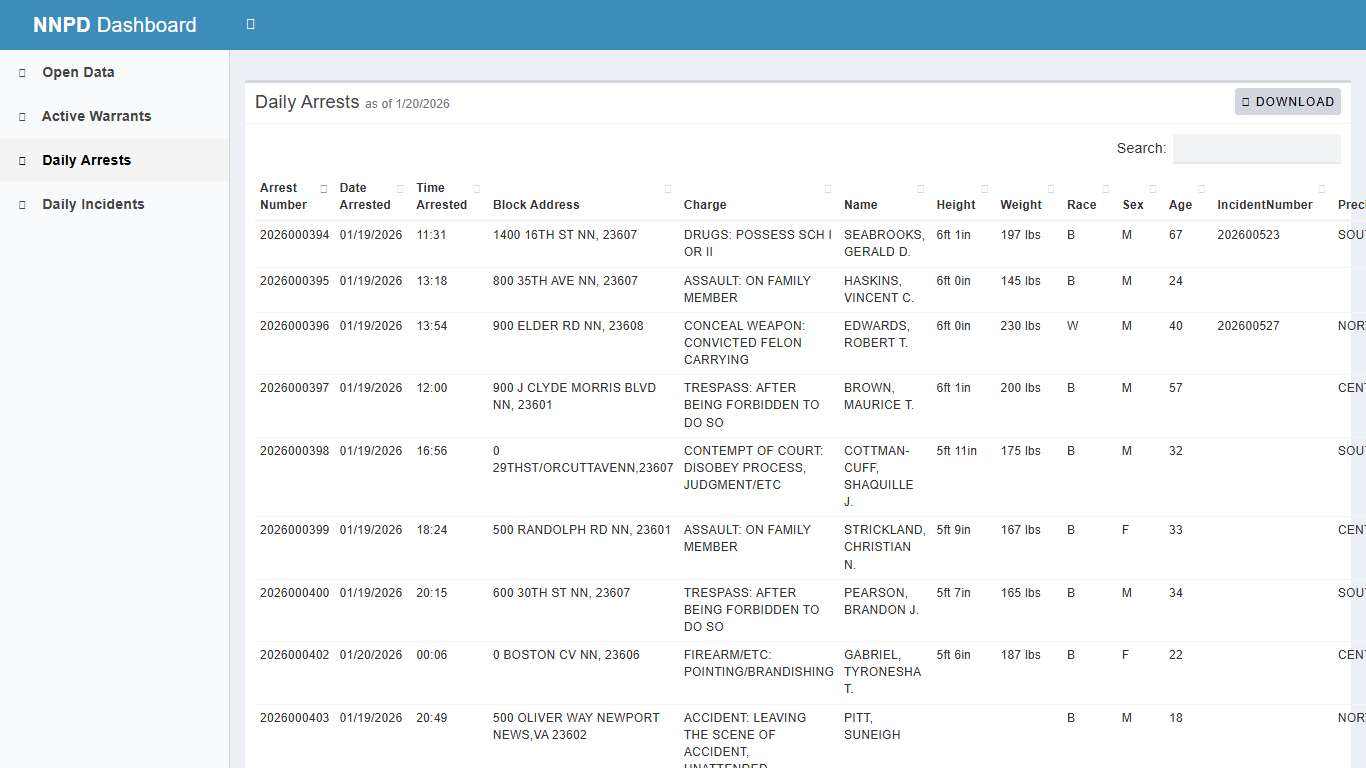Switch to the Daily Incidents section

[x=93, y=204]
